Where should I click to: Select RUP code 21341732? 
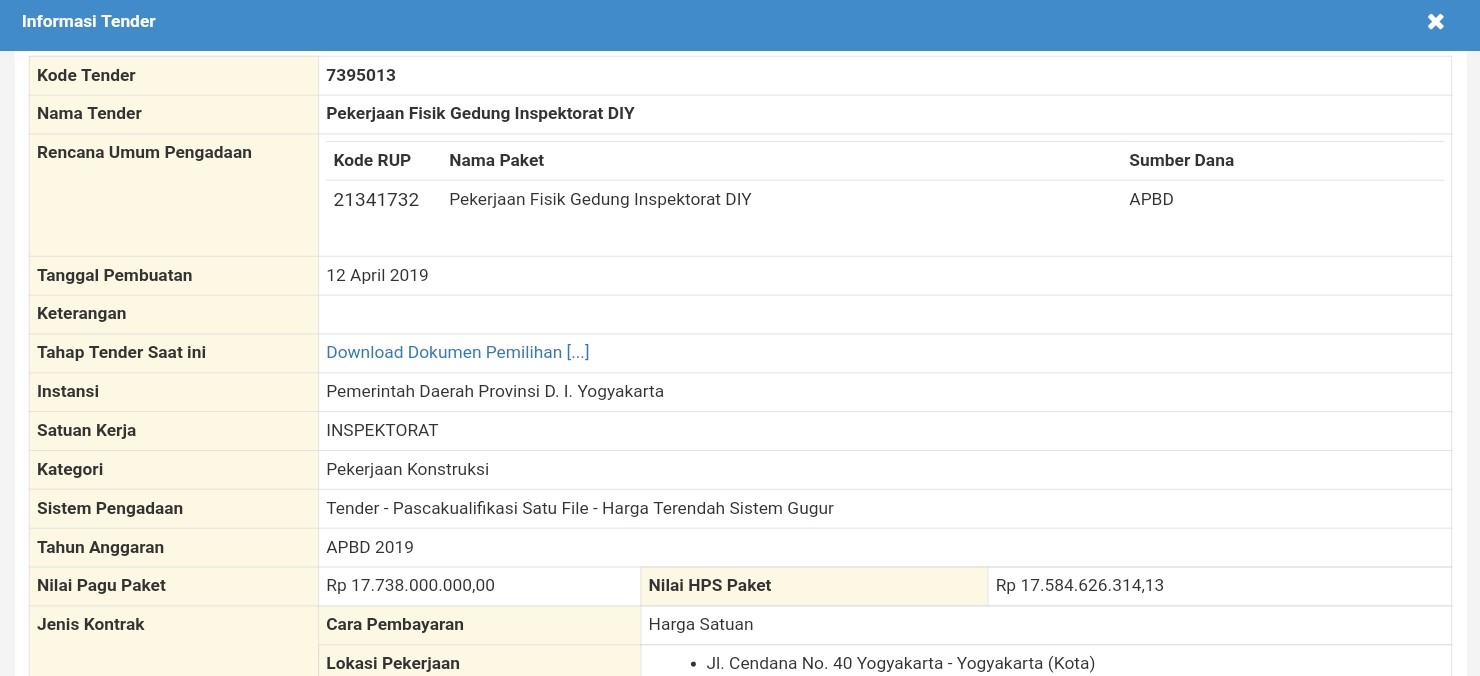[376, 199]
